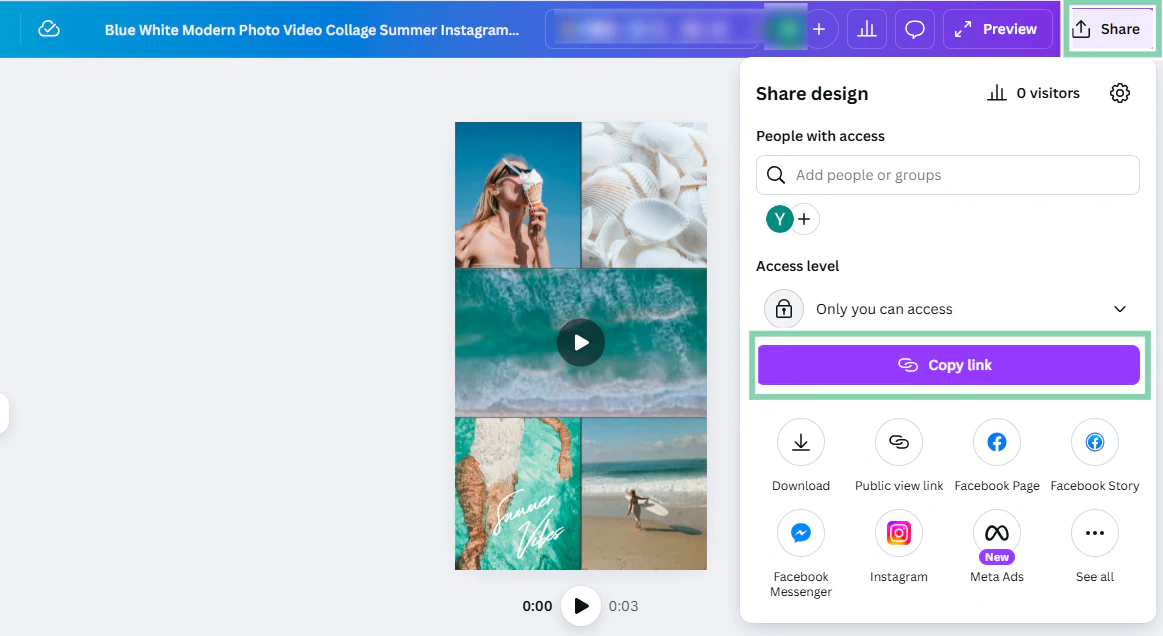Select the Summer Vibes swimming photo
Image resolution: width=1163 pixels, height=636 pixels.
click(518, 494)
